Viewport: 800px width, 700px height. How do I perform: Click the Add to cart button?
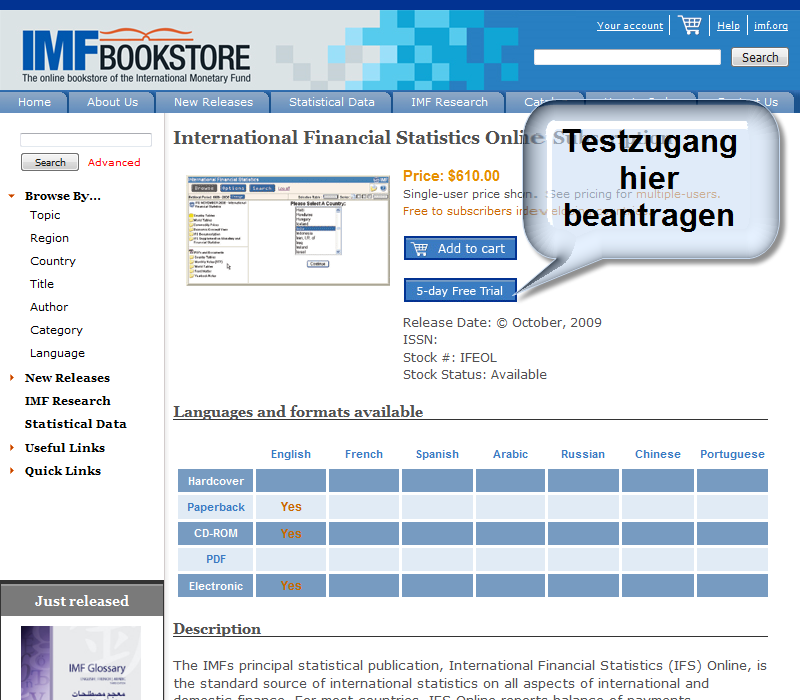pyautogui.click(x=460, y=248)
